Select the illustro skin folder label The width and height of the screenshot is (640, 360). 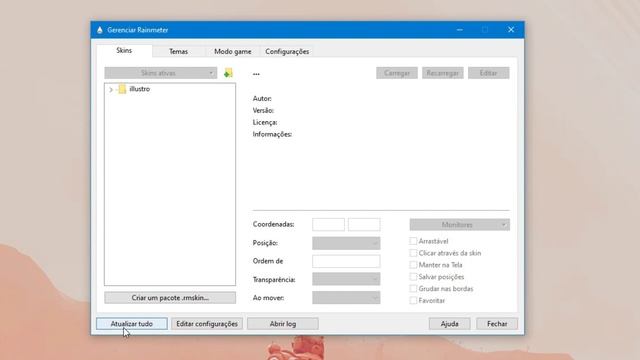(140, 89)
